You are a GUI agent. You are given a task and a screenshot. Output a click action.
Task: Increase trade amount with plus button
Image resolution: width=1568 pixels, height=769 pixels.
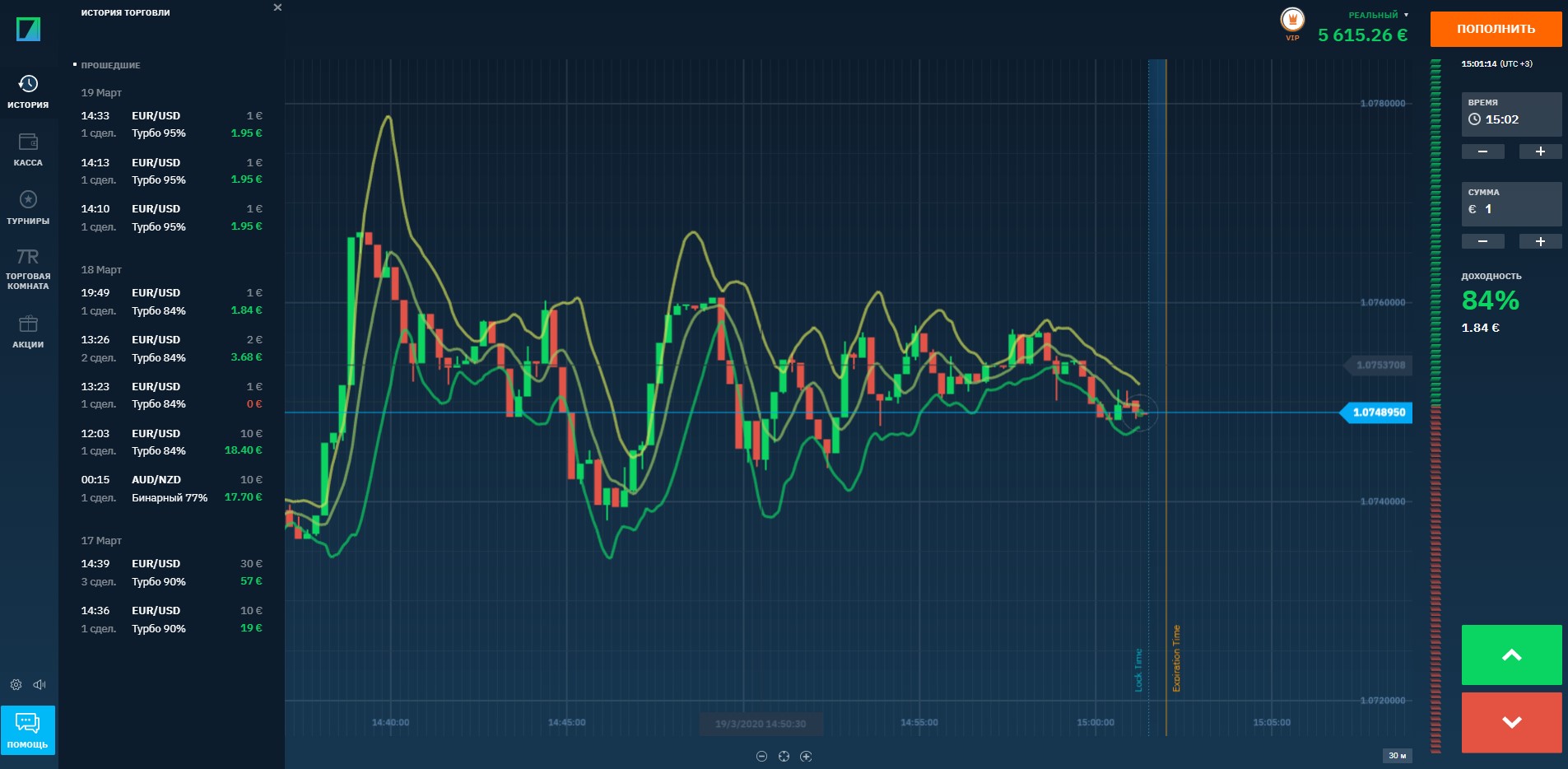coord(1540,241)
